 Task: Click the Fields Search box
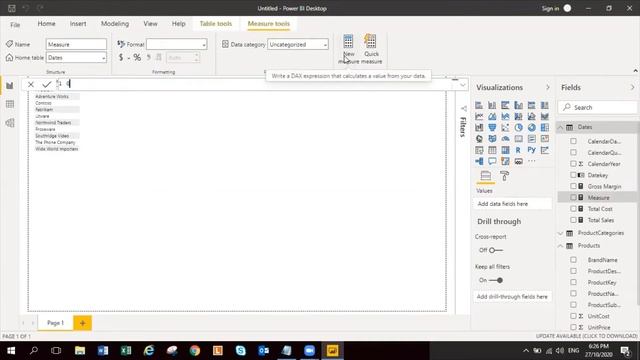[x=598, y=107]
